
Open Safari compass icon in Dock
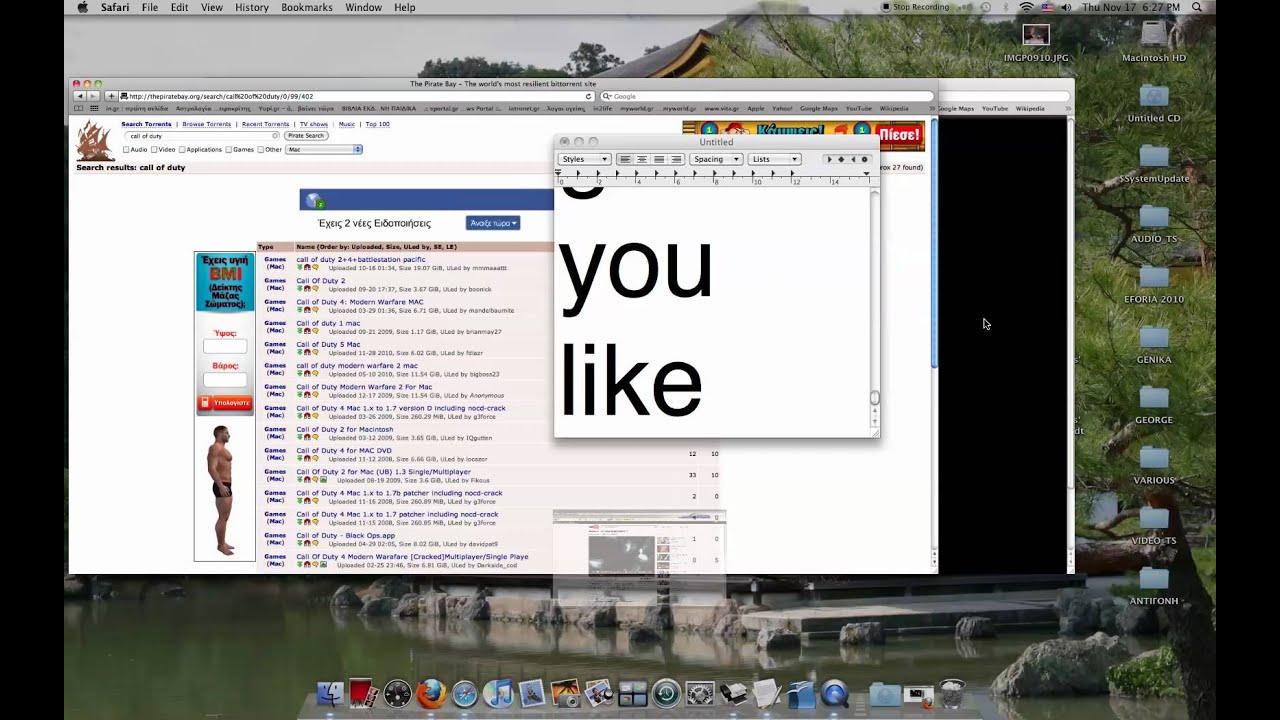[465, 693]
